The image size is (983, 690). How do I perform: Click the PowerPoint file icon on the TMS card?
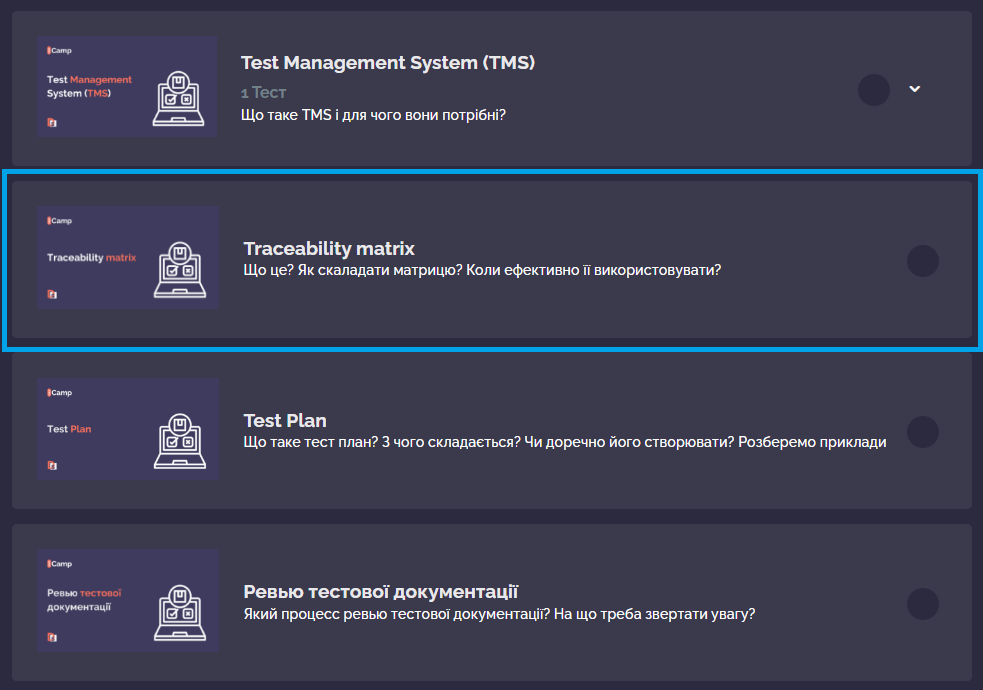pos(51,122)
